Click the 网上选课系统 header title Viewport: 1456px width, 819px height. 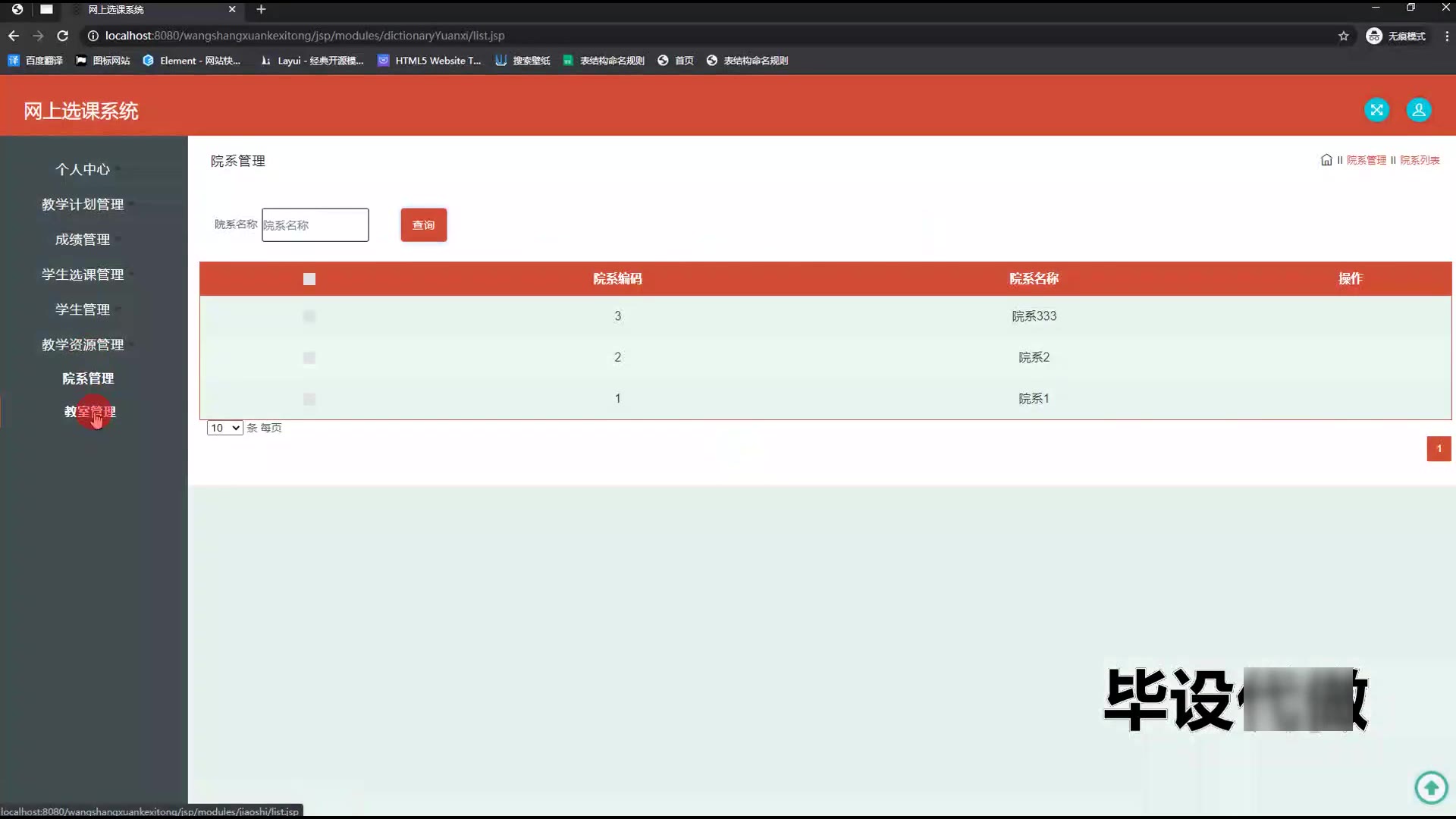[x=80, y=111]
